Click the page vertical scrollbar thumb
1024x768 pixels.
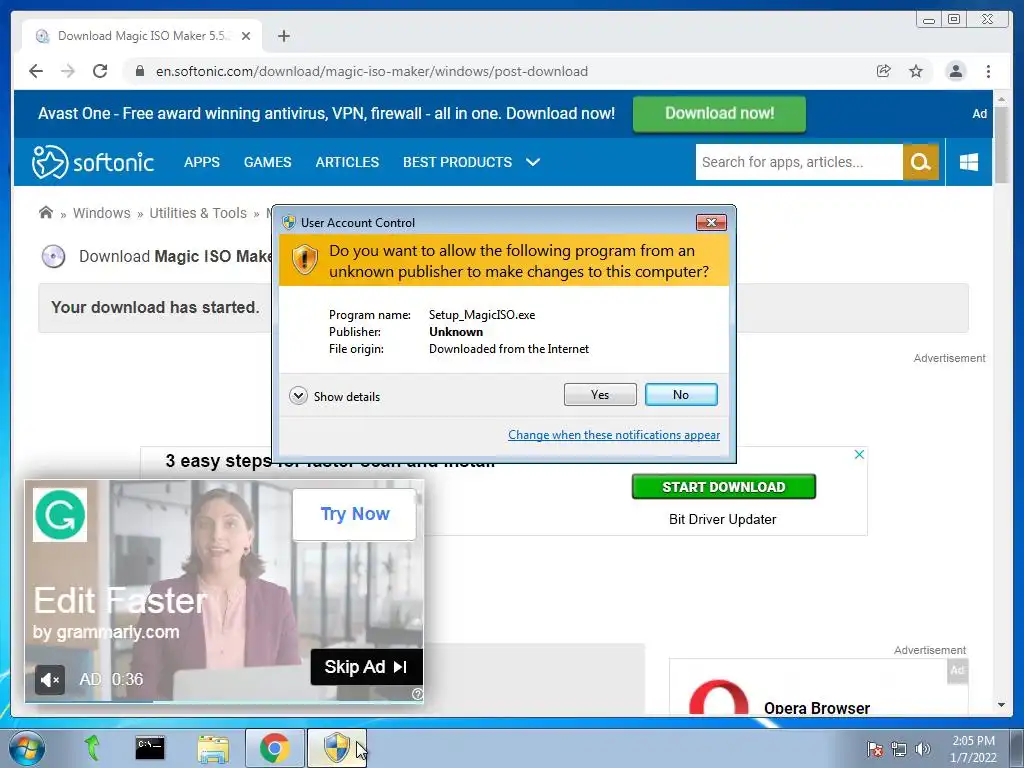point(1002,145)
